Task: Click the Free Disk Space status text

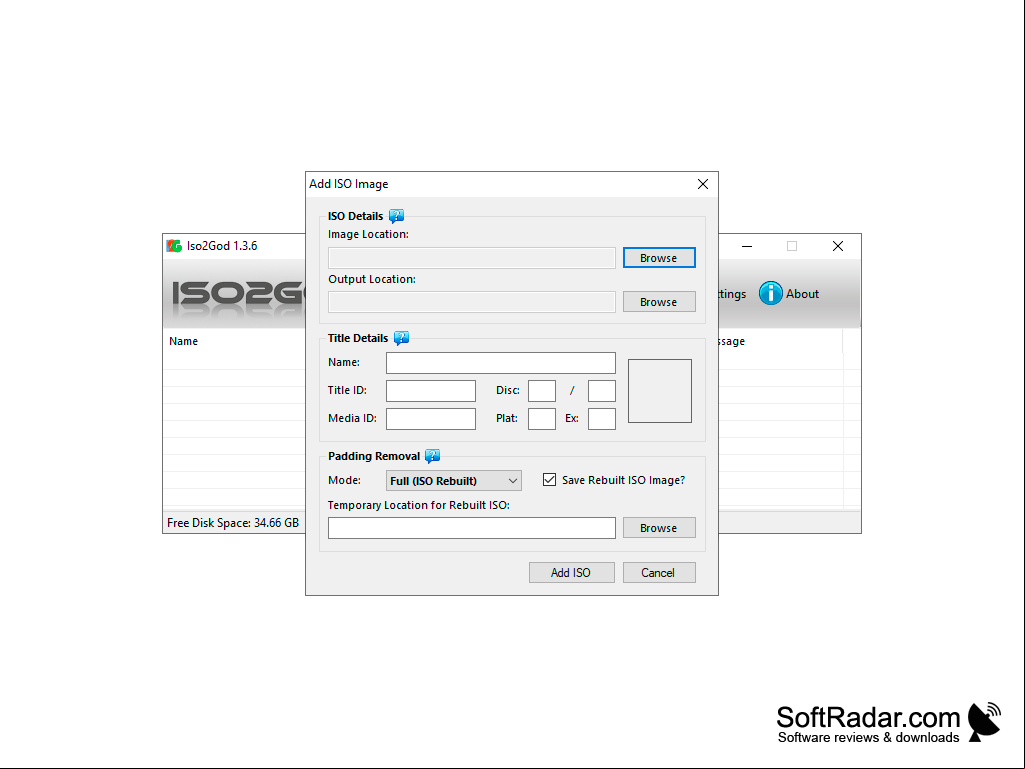Action: 233,522
